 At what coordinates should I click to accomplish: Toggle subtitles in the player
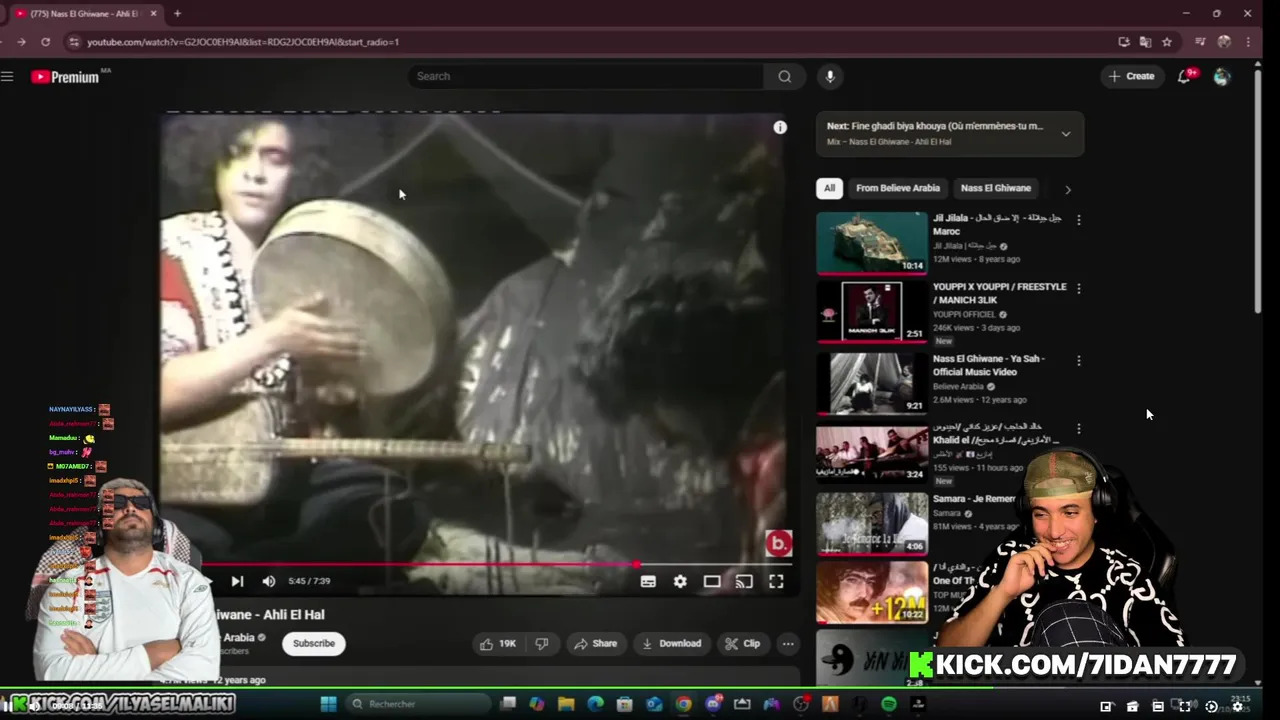pos(648,581)
